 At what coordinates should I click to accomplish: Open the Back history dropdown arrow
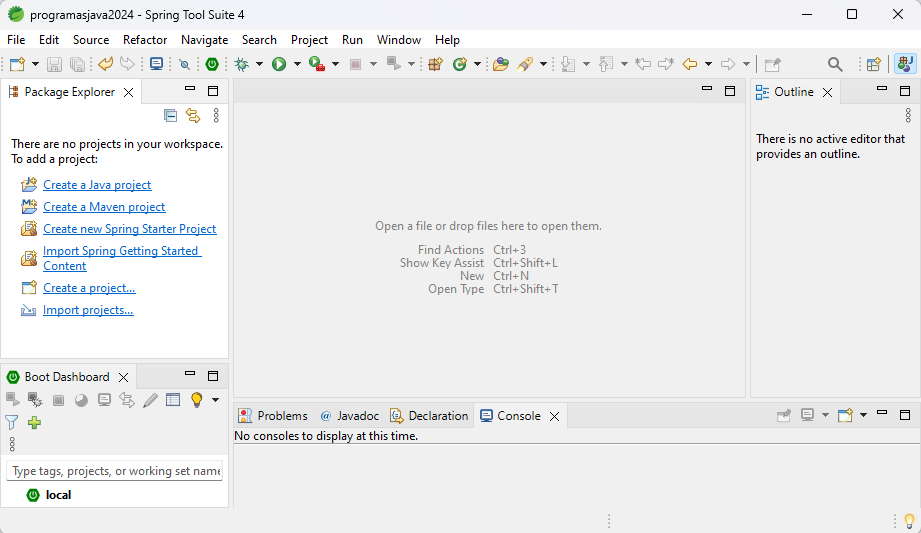708,64
